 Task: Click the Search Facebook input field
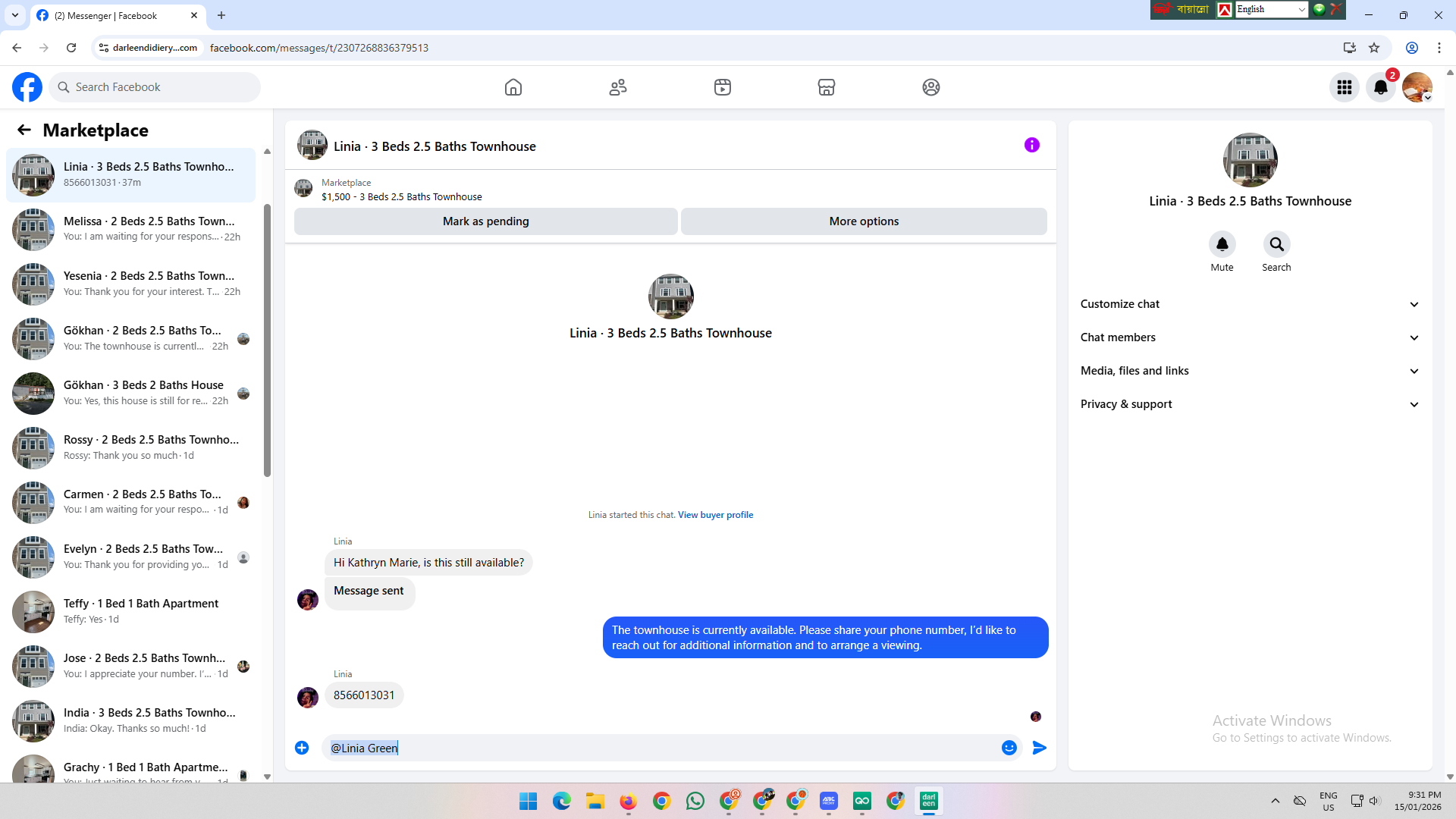[155, 87]
